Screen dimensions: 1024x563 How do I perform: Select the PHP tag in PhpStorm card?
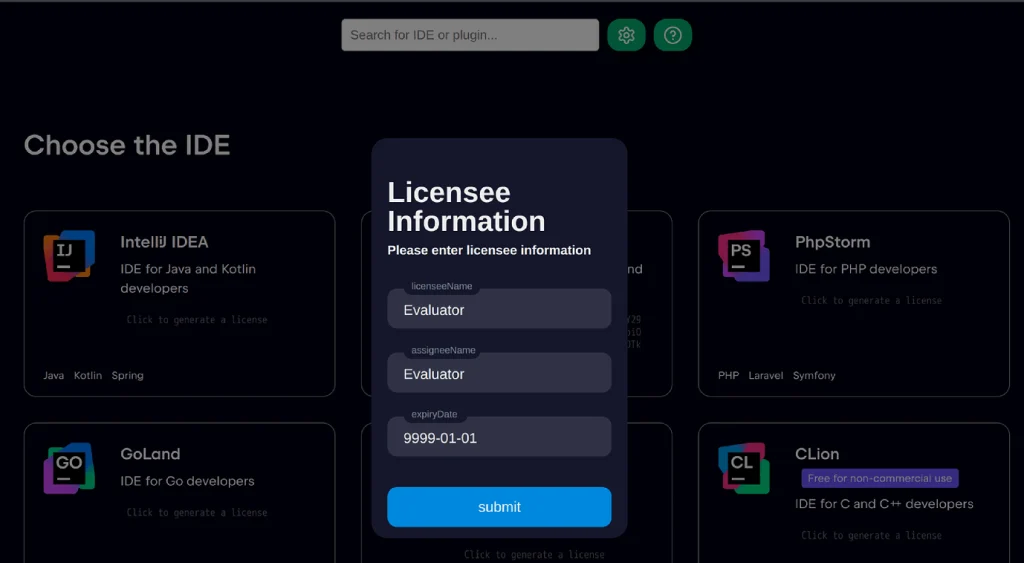click(728, 376)
